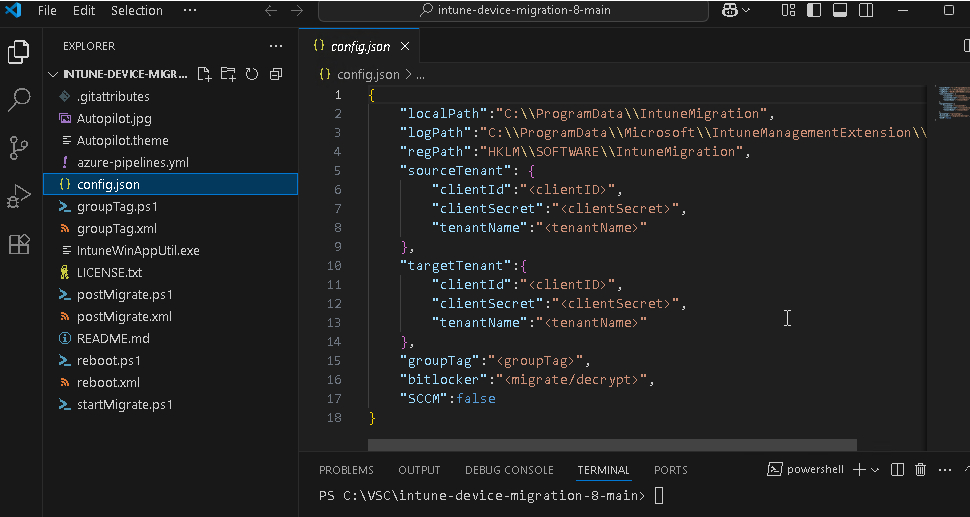Click the "sourceTenant" key on line 5
This screenshot has height=517, width=970.
pos(453,170)
